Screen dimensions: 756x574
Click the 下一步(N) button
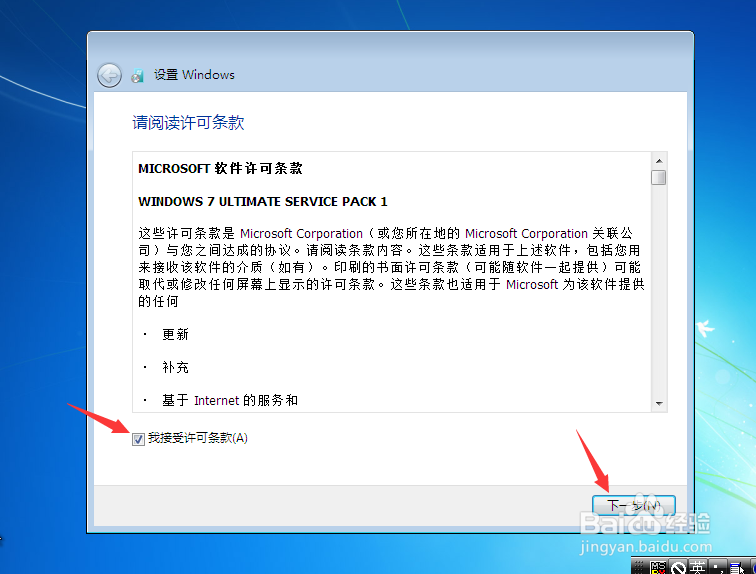pos(634,505)
